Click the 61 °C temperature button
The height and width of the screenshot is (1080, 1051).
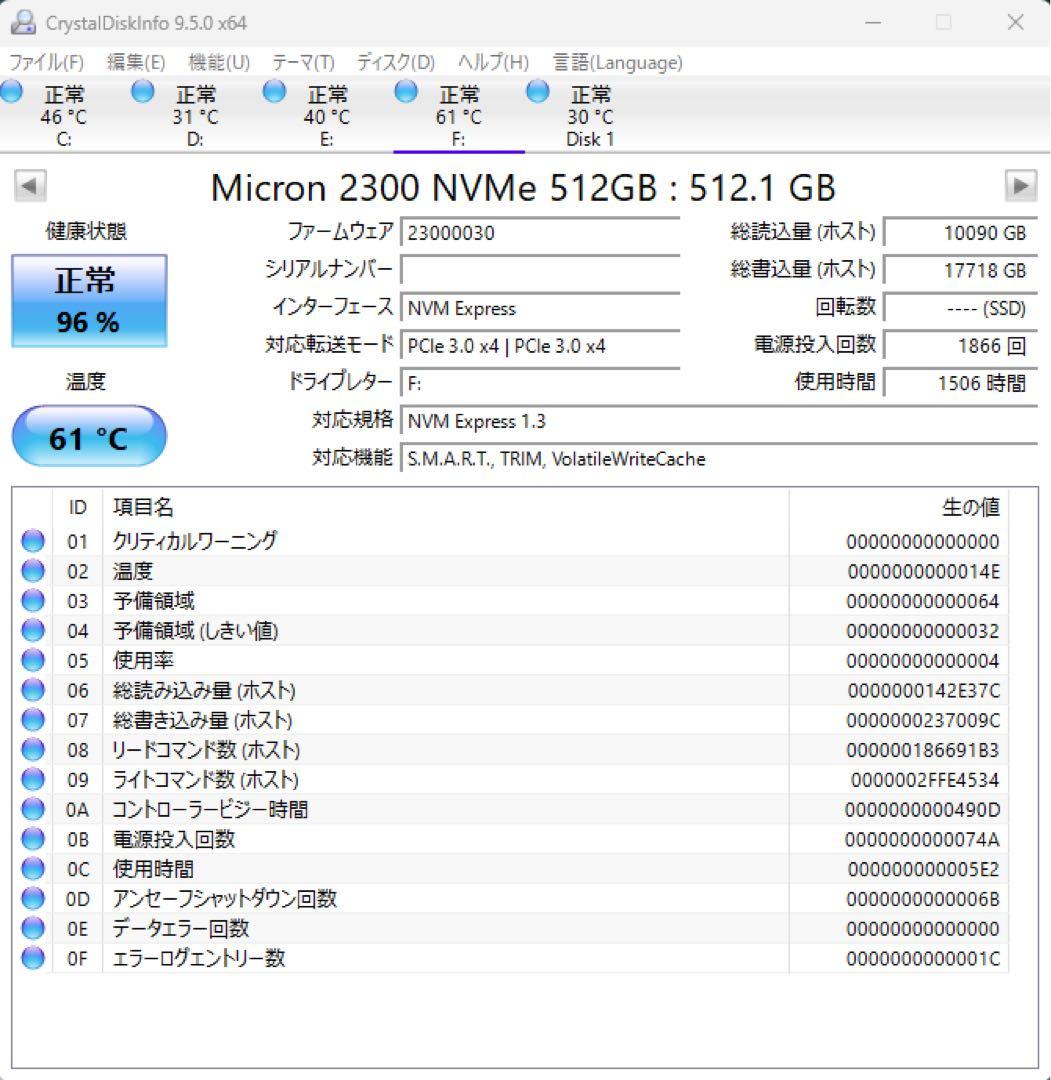(x=89, y=436)
